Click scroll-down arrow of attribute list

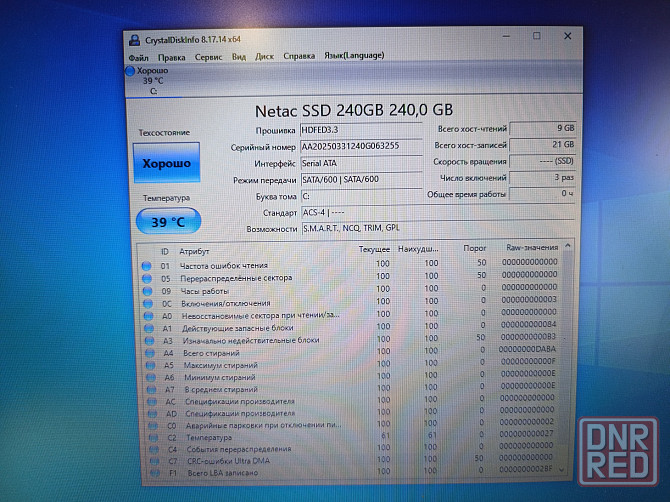(x=562, y=470)
